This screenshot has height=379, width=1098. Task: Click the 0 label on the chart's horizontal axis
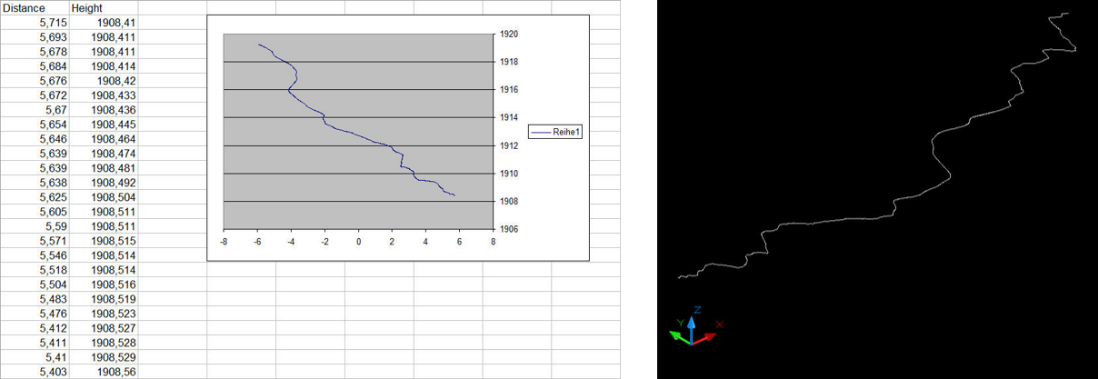click(x=359, y=242)
